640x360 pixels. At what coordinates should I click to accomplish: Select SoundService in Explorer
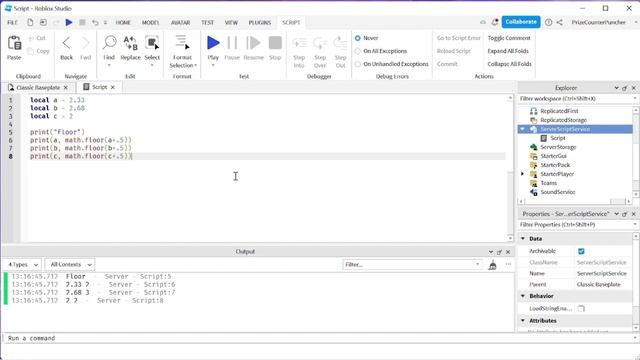tap(558, 192)
